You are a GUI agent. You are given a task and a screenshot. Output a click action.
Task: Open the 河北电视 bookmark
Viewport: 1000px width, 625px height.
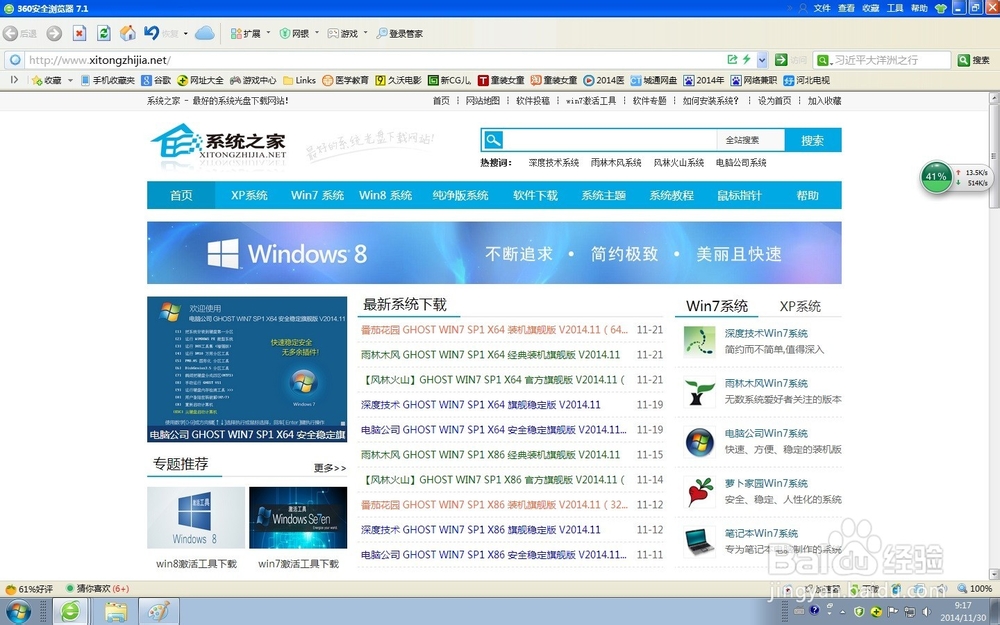[x=807, y=80]
